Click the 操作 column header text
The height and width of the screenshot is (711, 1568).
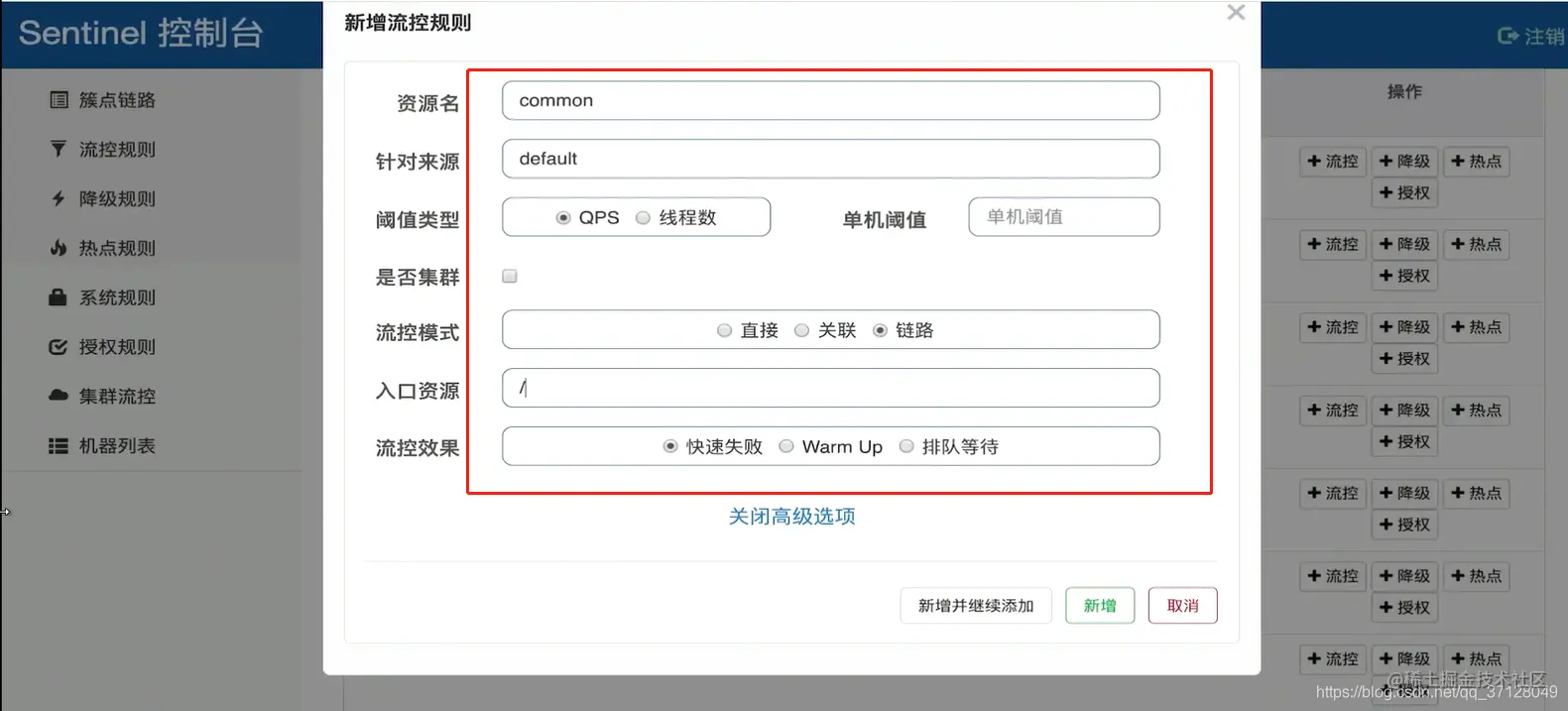point(1404,91)
